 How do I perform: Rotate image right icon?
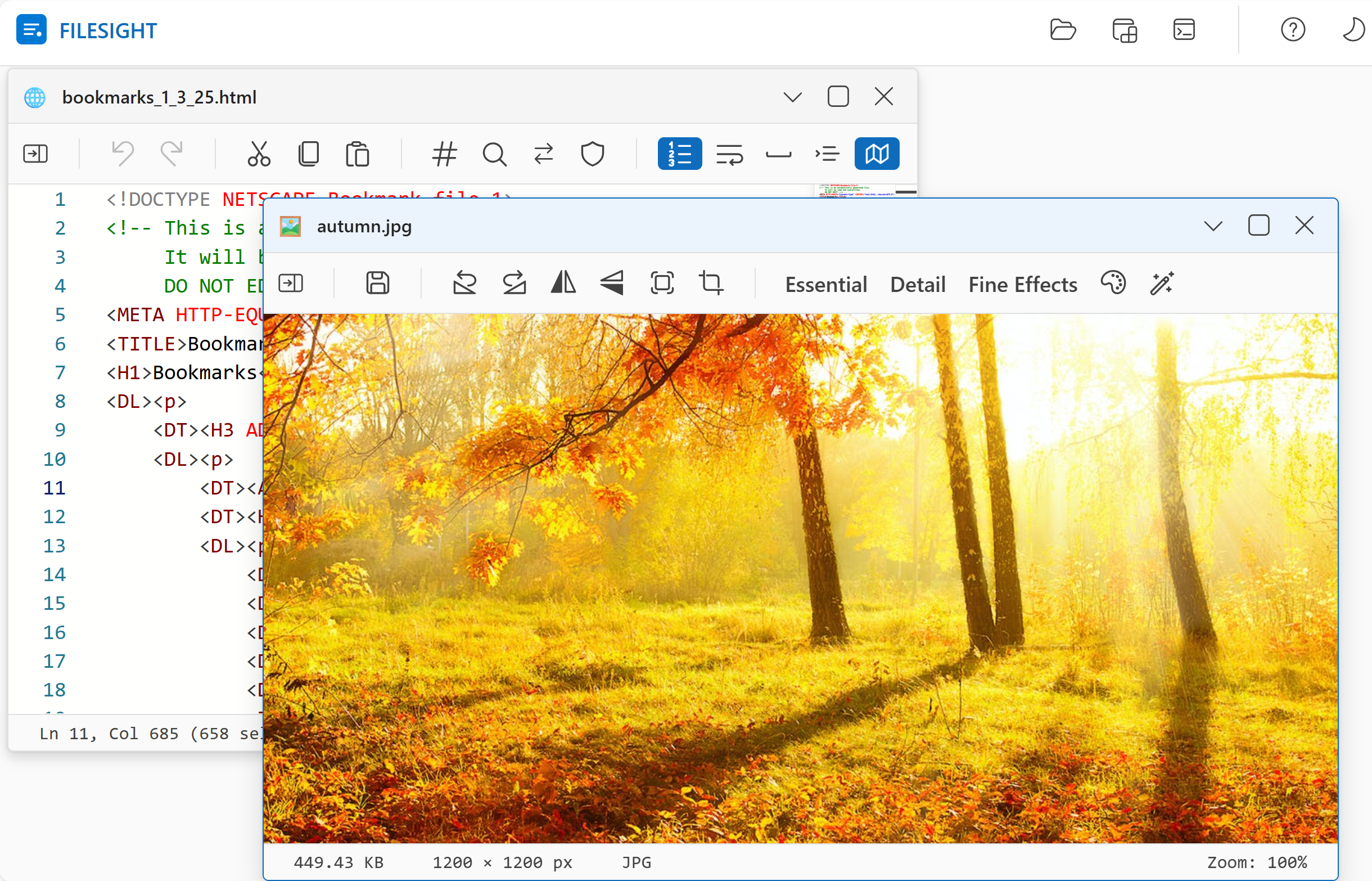pos(514,283)
